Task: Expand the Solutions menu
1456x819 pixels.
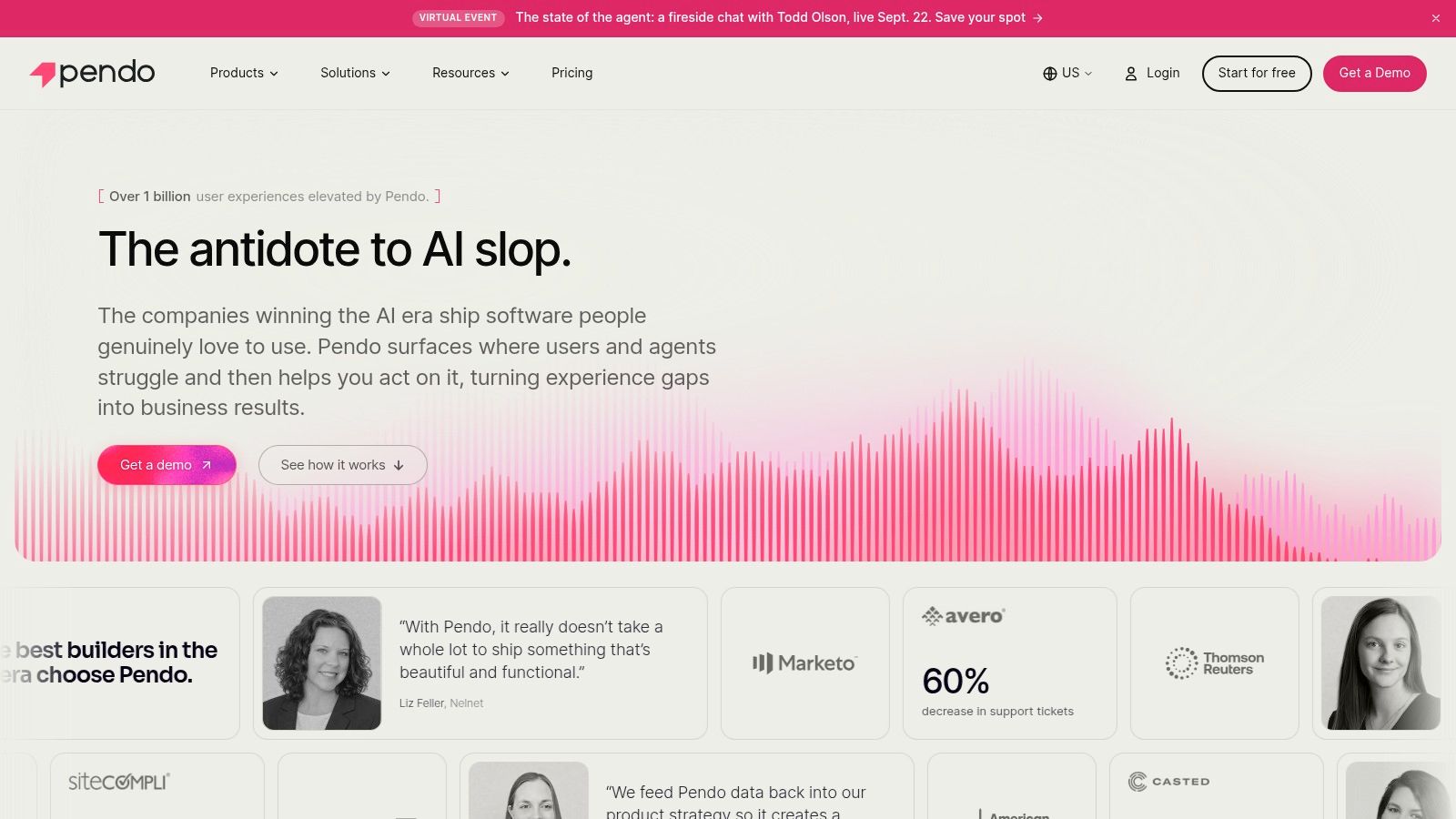Action: pyautogui.click(x=355, y=73)
